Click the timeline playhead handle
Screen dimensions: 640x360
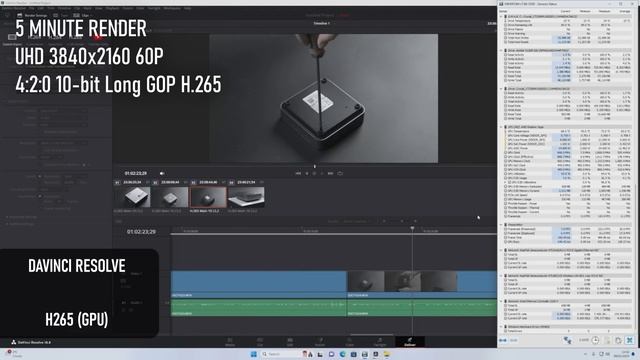412,229
